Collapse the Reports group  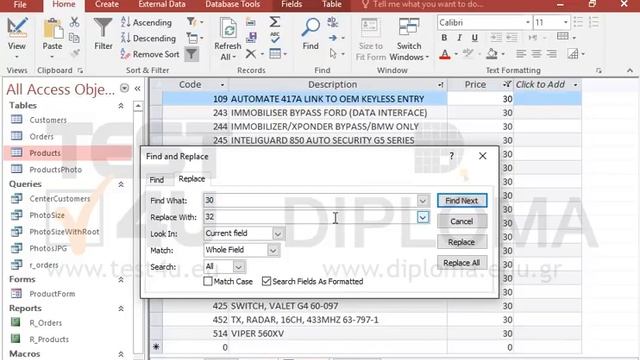pos(121,309)
